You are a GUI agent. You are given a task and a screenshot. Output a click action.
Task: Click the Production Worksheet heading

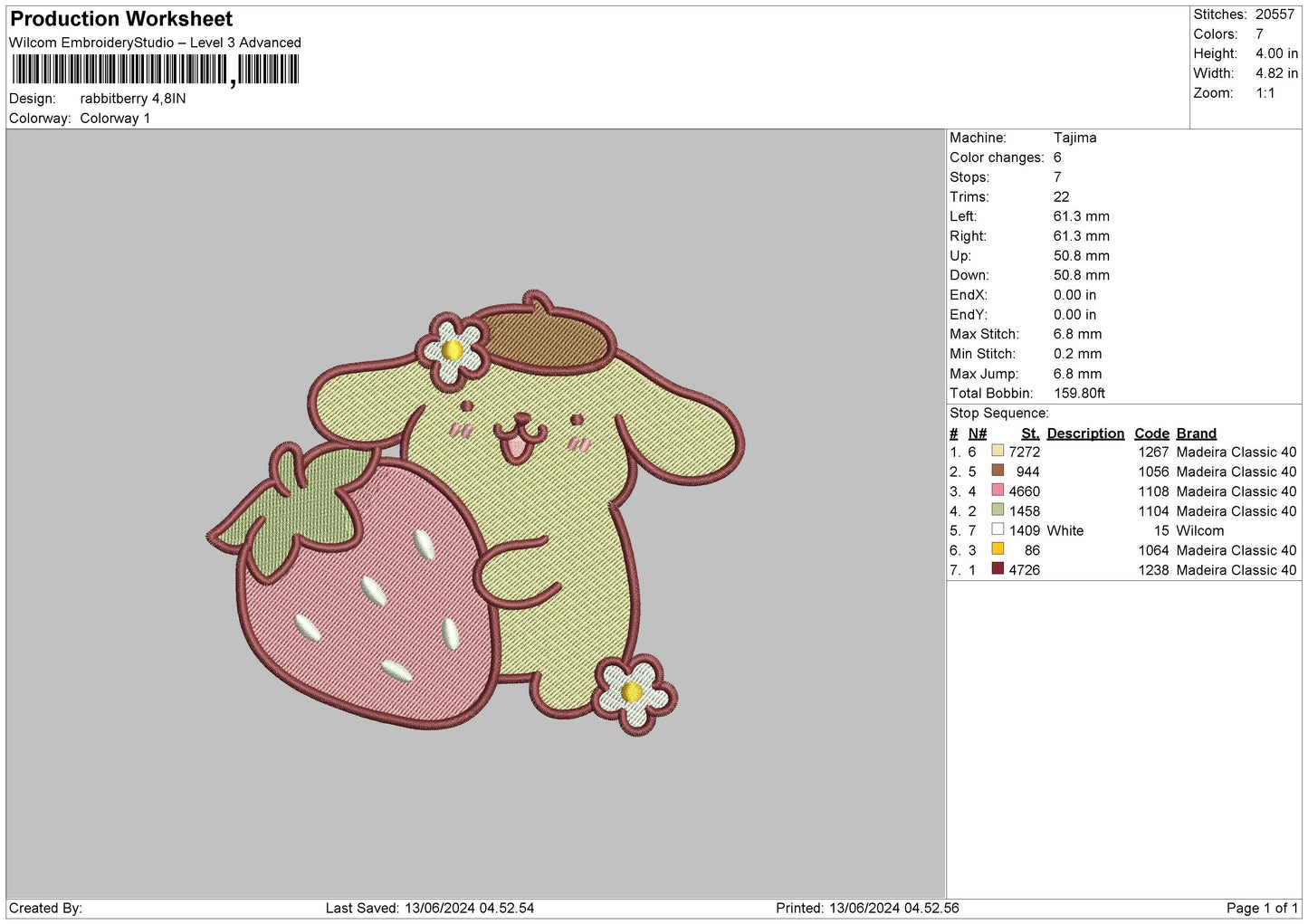coord(121,19)
